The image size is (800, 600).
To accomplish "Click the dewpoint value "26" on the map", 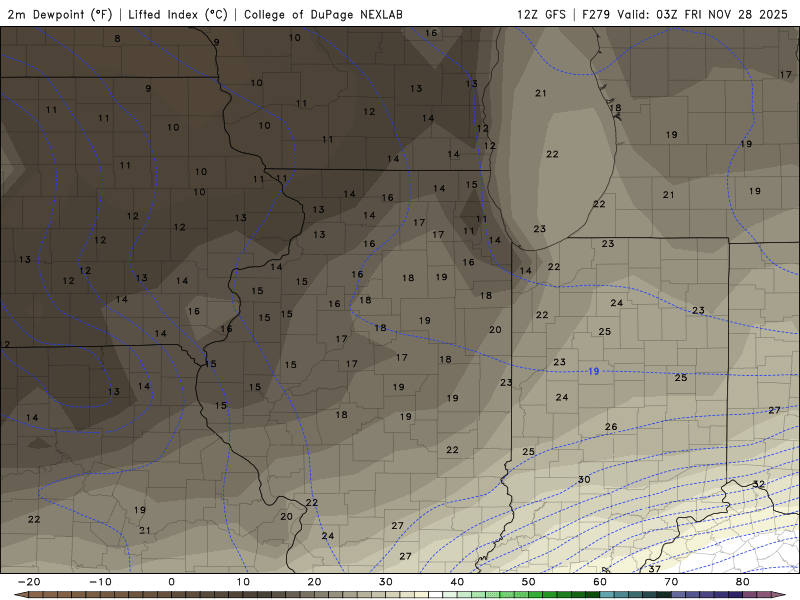I will pos(611,427).
